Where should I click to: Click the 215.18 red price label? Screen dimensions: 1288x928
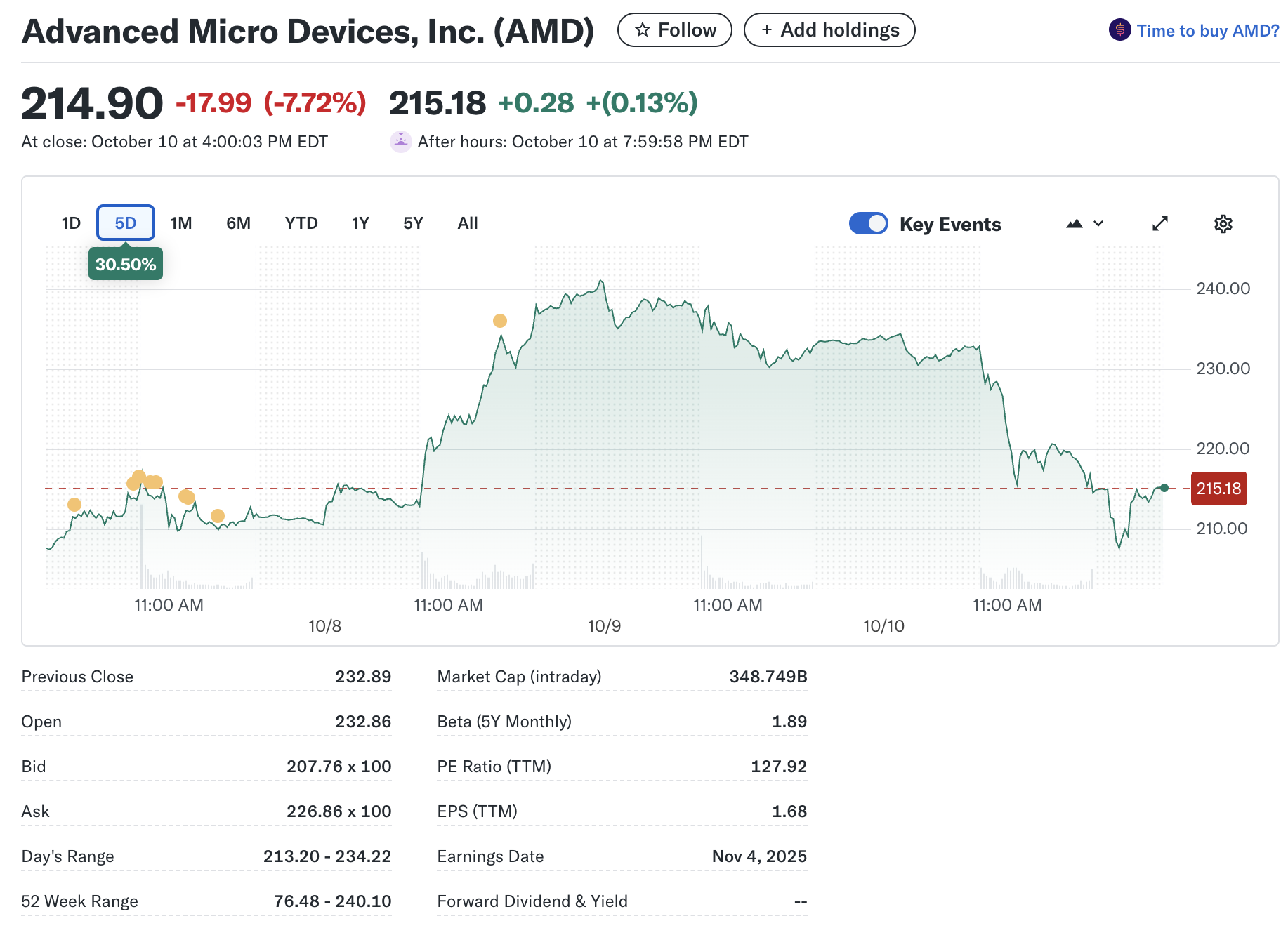[x=1219, y=489]
